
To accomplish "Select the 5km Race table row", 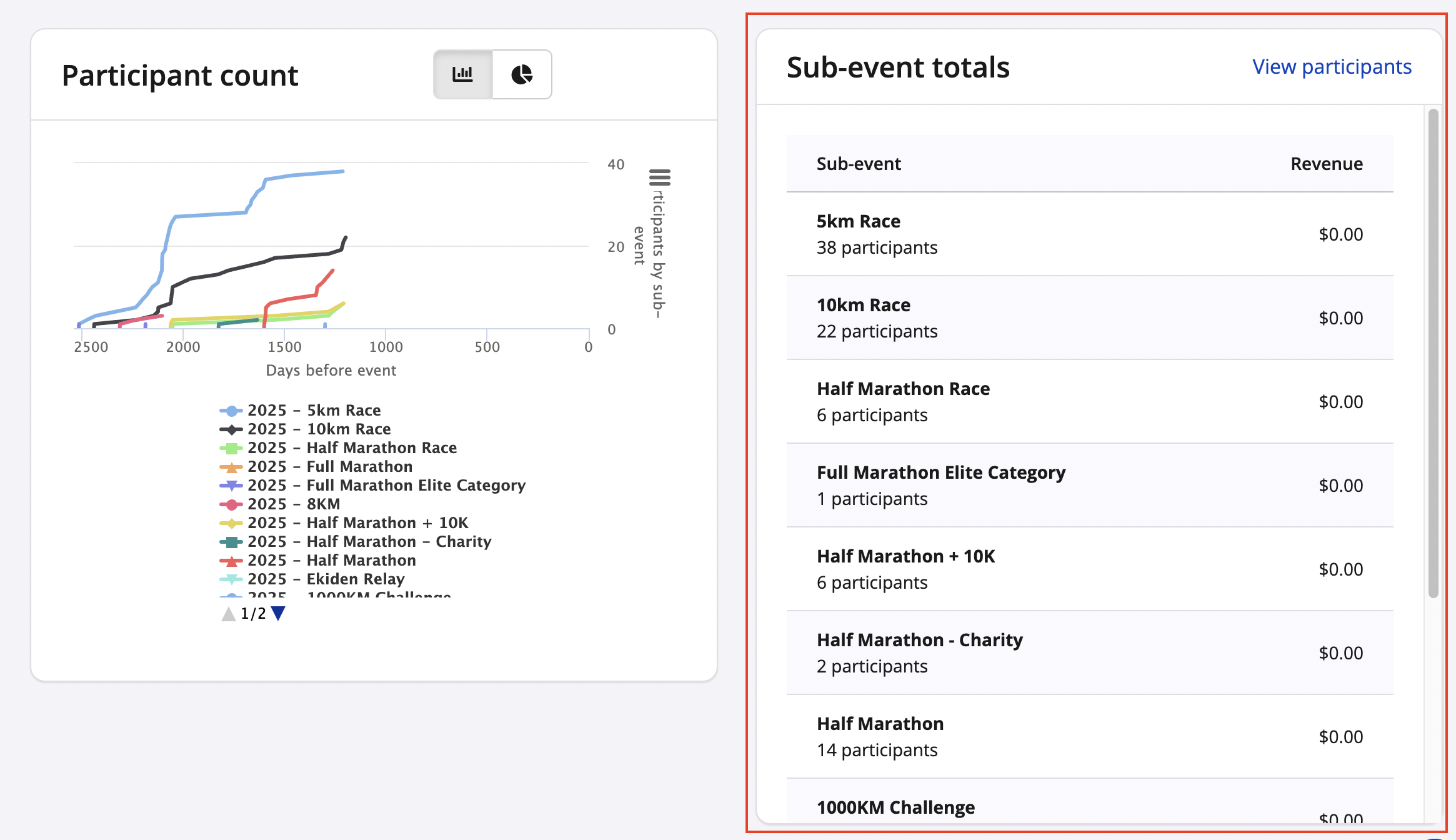I will point(1089,234).
